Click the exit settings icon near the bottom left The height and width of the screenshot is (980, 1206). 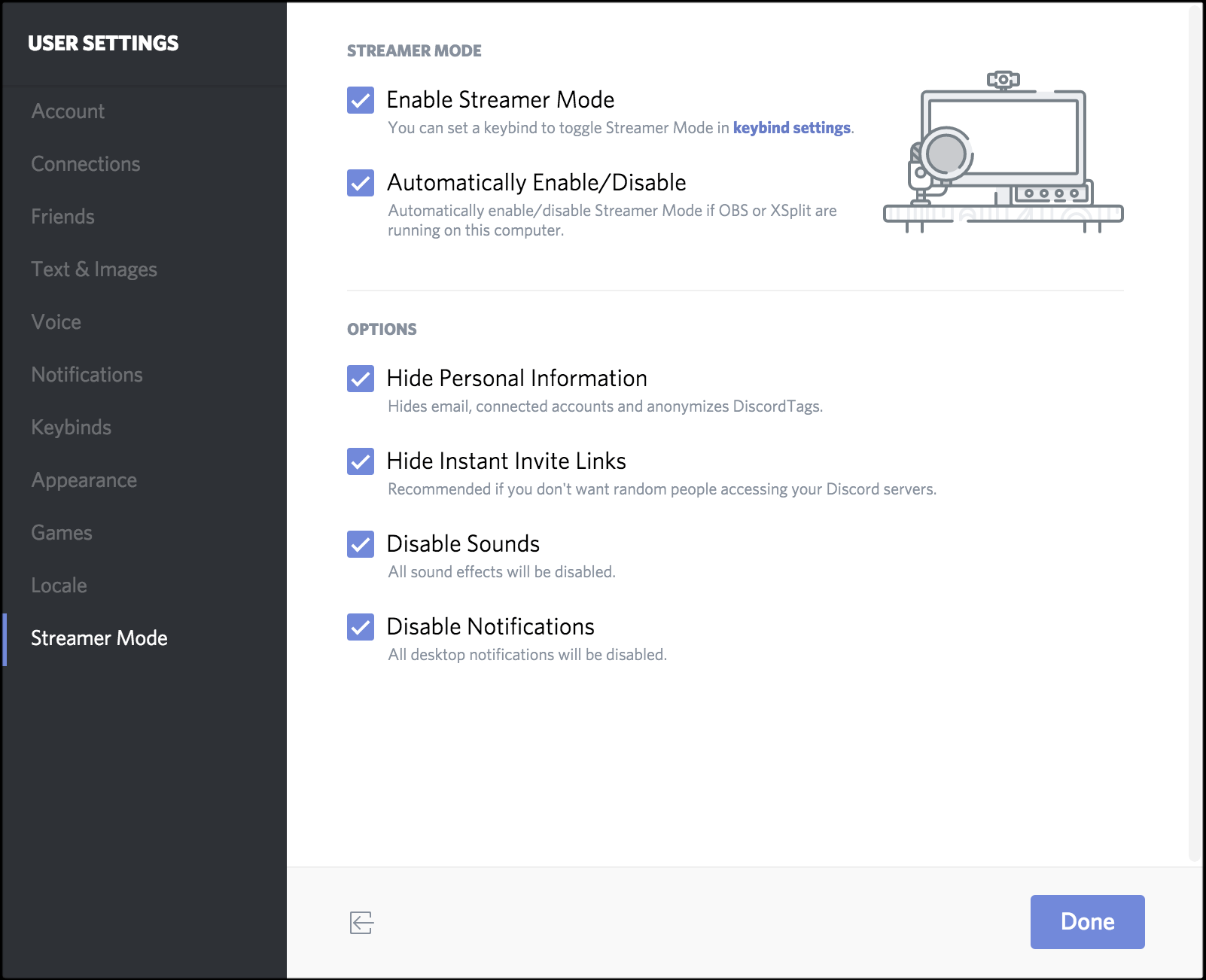(361, 922)
